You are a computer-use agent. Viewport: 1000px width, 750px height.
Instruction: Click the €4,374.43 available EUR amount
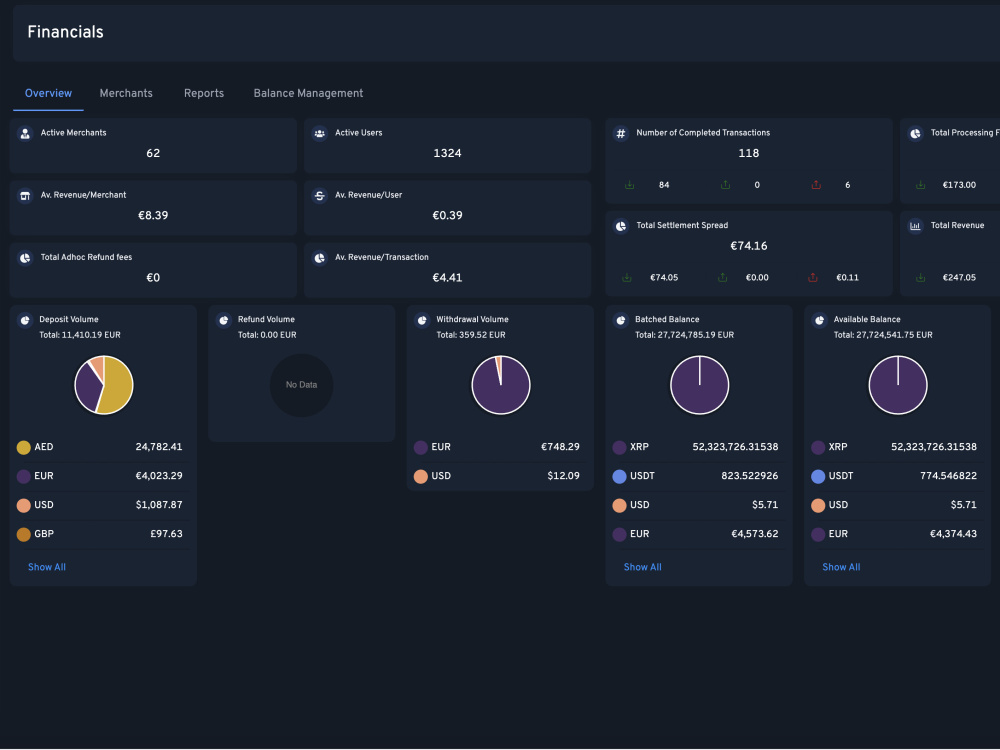[x=953, y=534]
